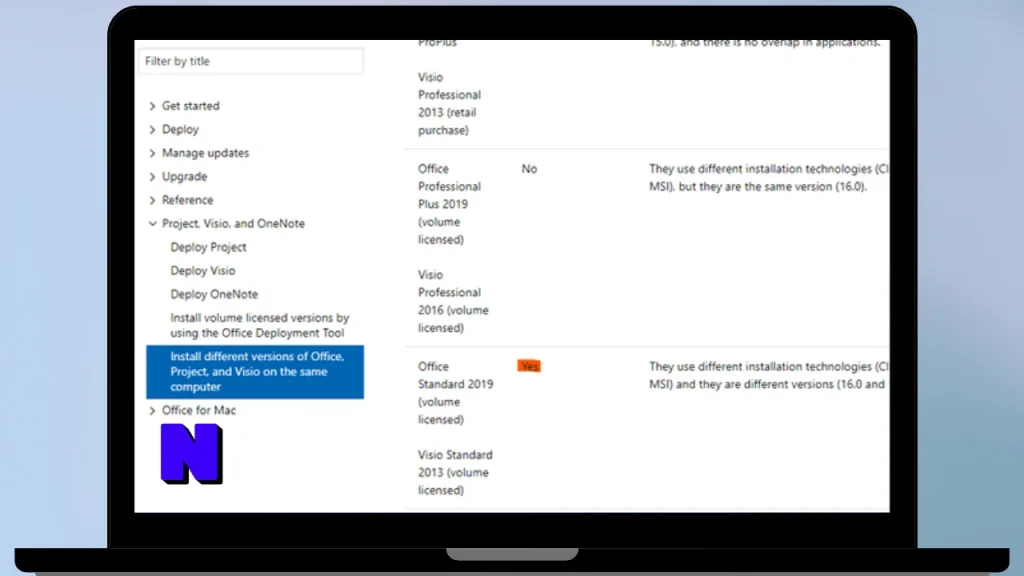1024x576 pixels.
Task: Select Install different versions of Office item
Action: [x=255, y=372]
